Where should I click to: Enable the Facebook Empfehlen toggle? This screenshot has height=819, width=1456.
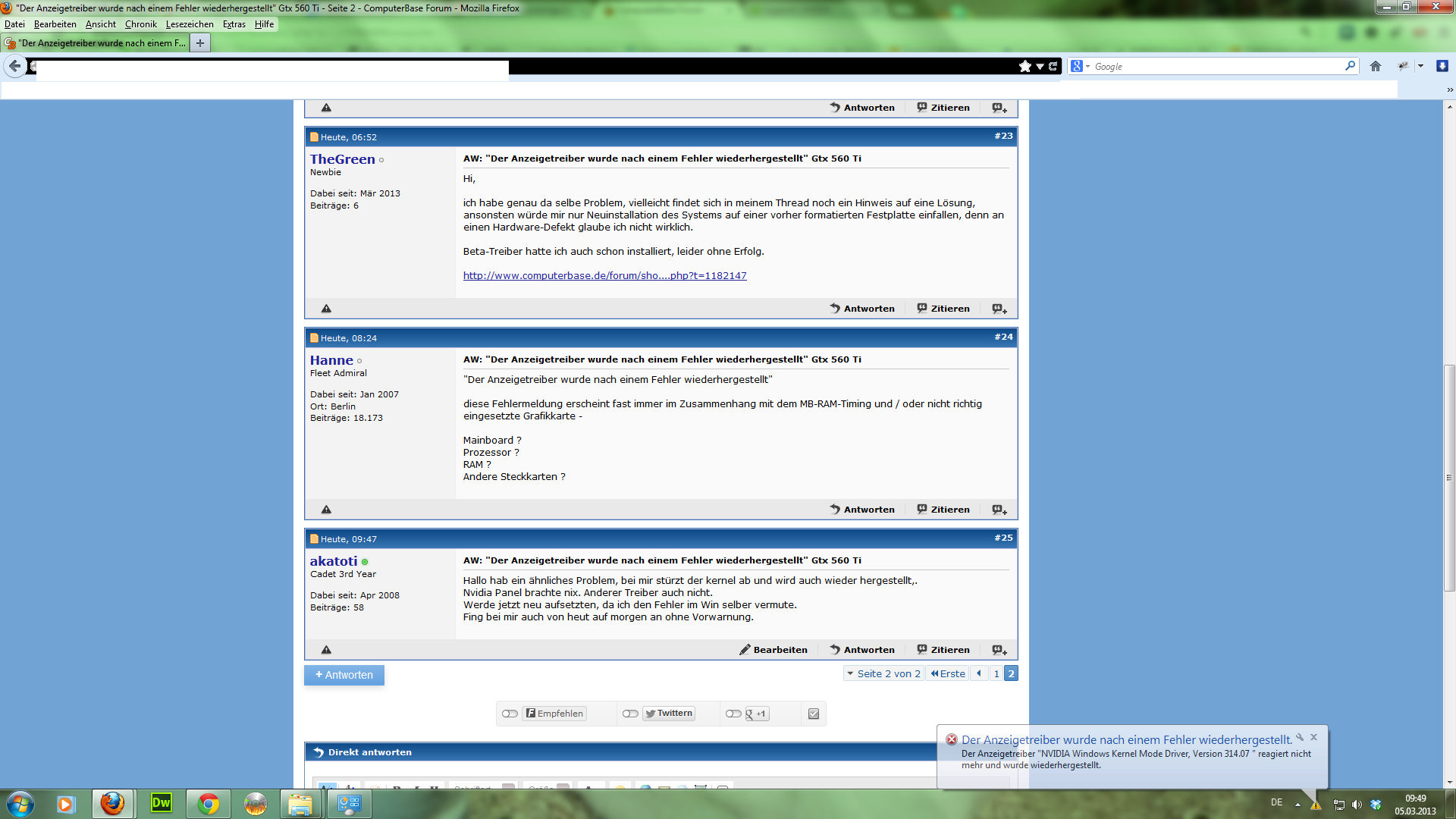[510, 714]
